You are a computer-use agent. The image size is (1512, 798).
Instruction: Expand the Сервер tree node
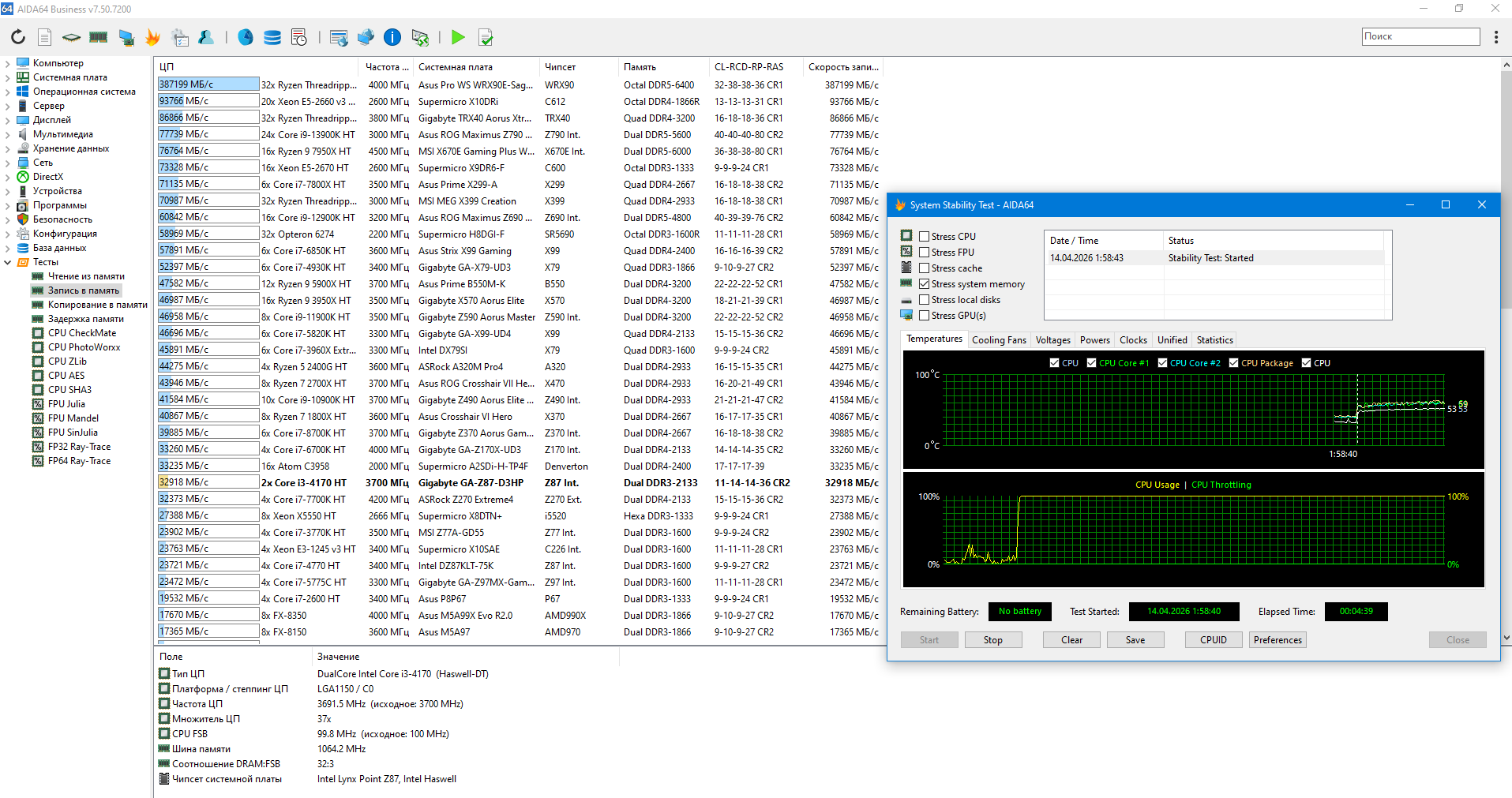point(8,106)
